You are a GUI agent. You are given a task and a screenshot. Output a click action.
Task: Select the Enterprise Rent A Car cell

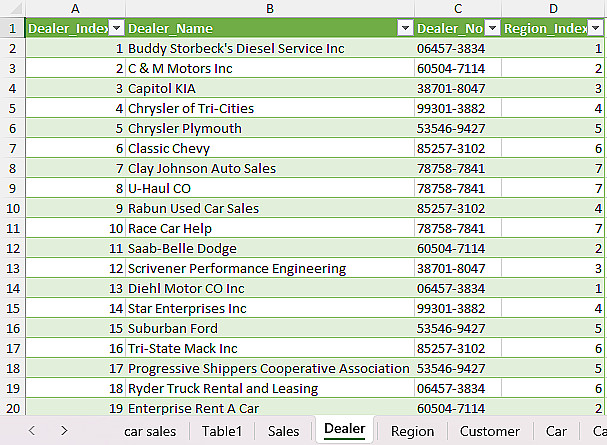click(270, 408)
